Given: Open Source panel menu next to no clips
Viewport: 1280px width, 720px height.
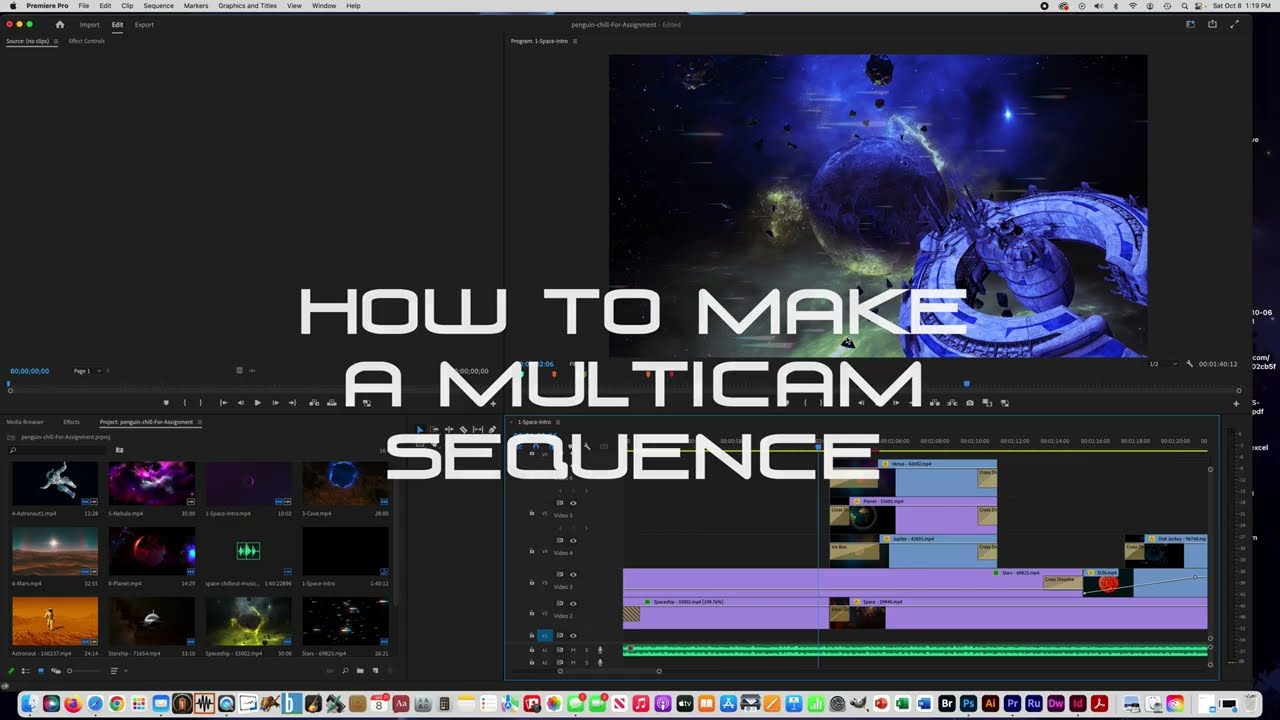Looking at the screenshot, I should pos(56,41).
